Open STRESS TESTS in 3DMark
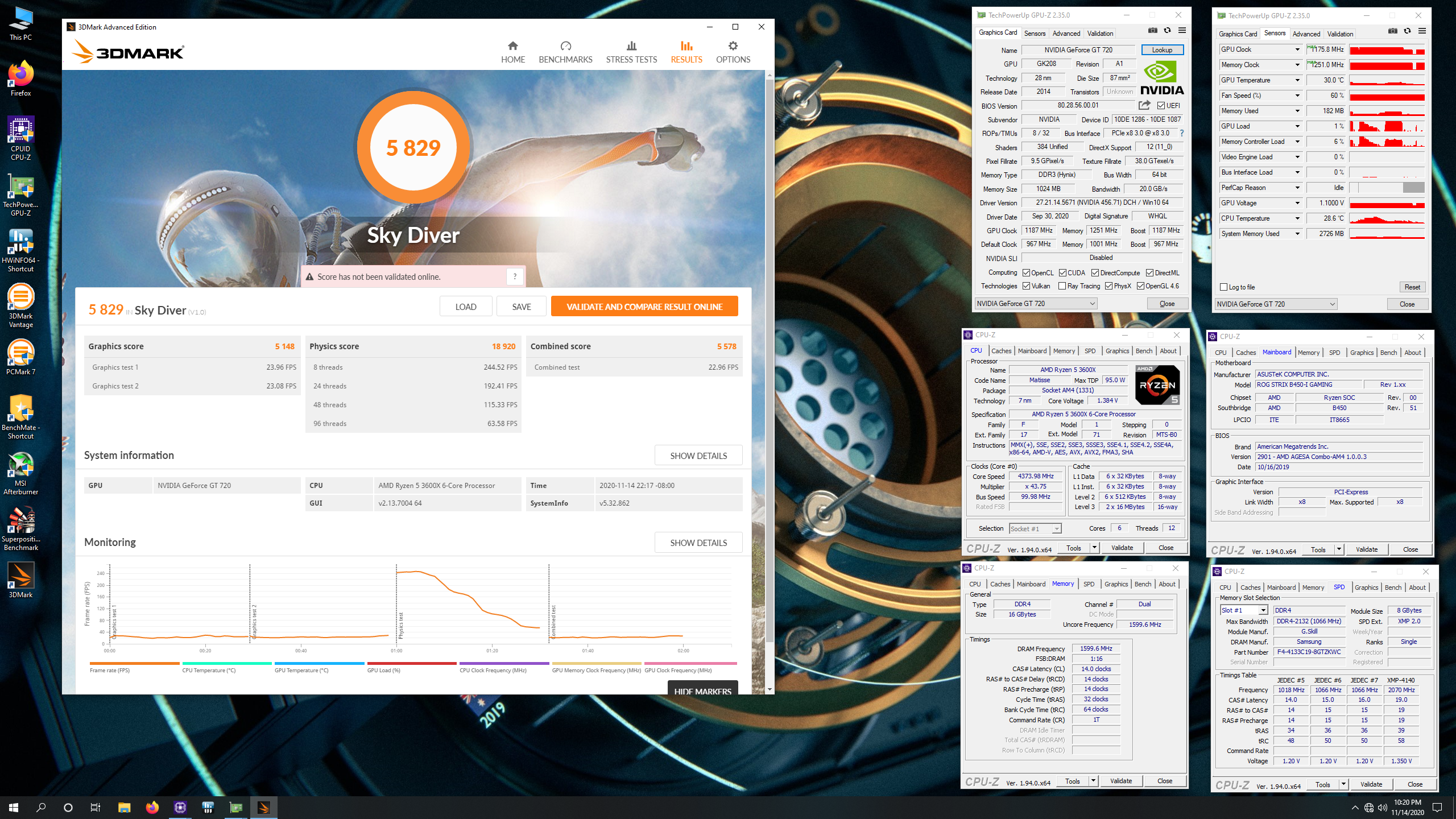The width and height of the screenshot is (1456, 819). (x=631, y=52)
